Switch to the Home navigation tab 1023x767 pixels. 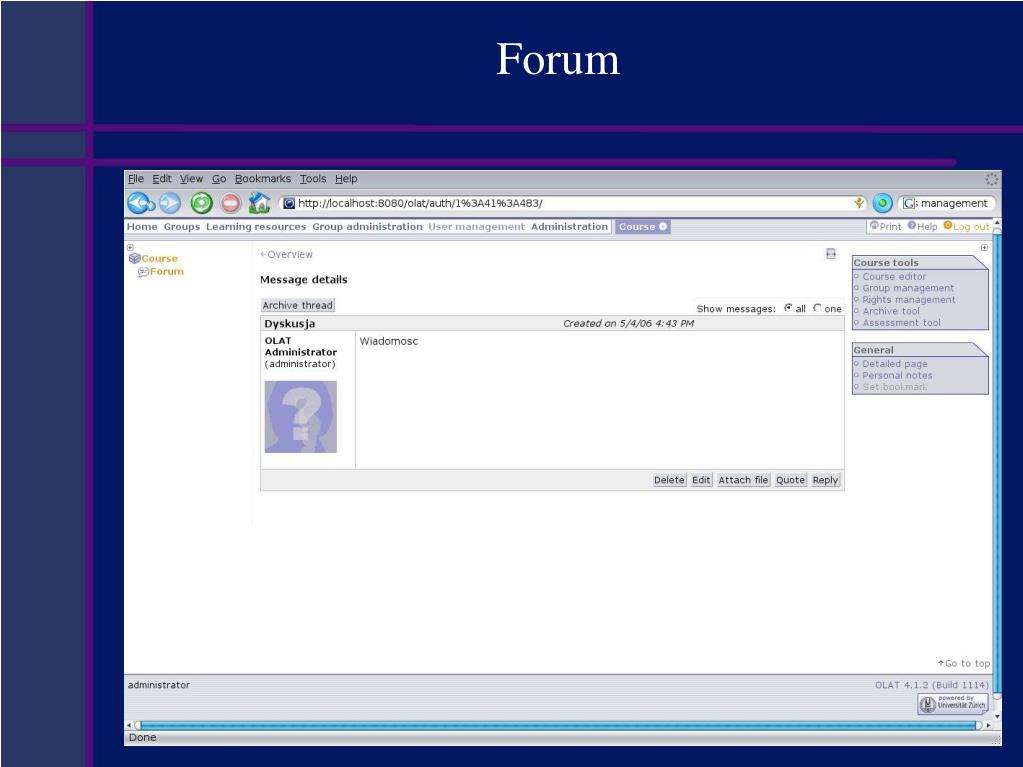tap(142, 226)
